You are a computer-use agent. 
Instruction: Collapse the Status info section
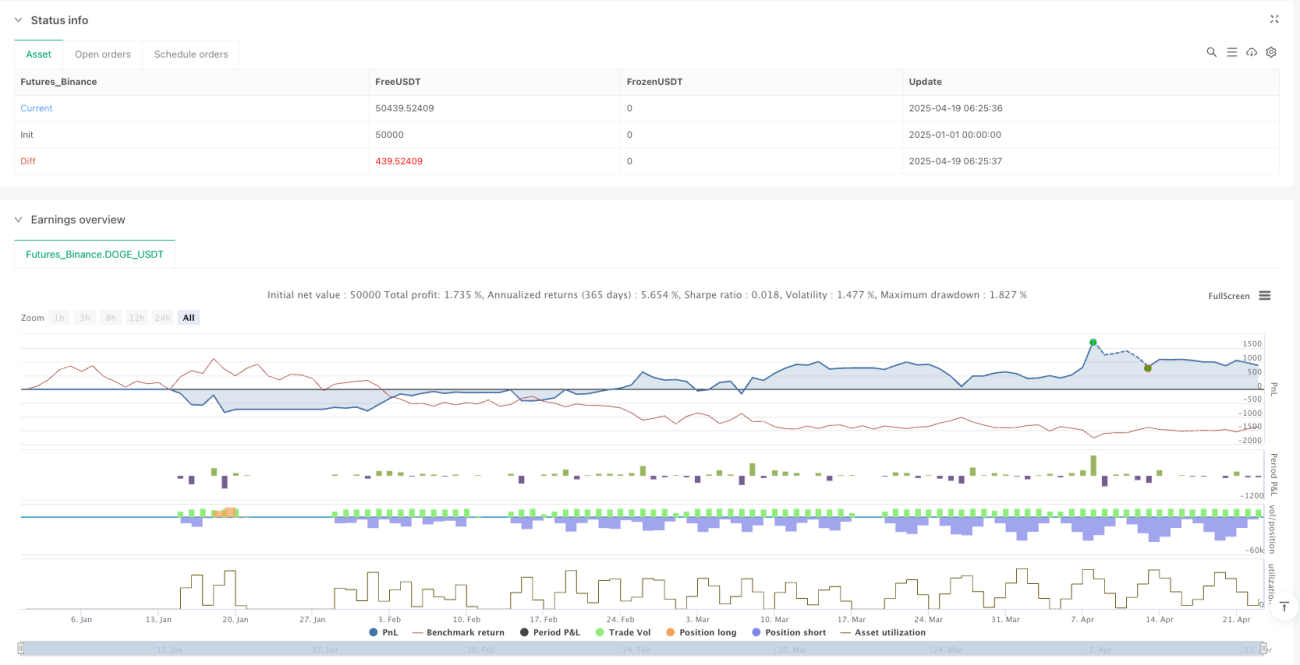(17, 20)
